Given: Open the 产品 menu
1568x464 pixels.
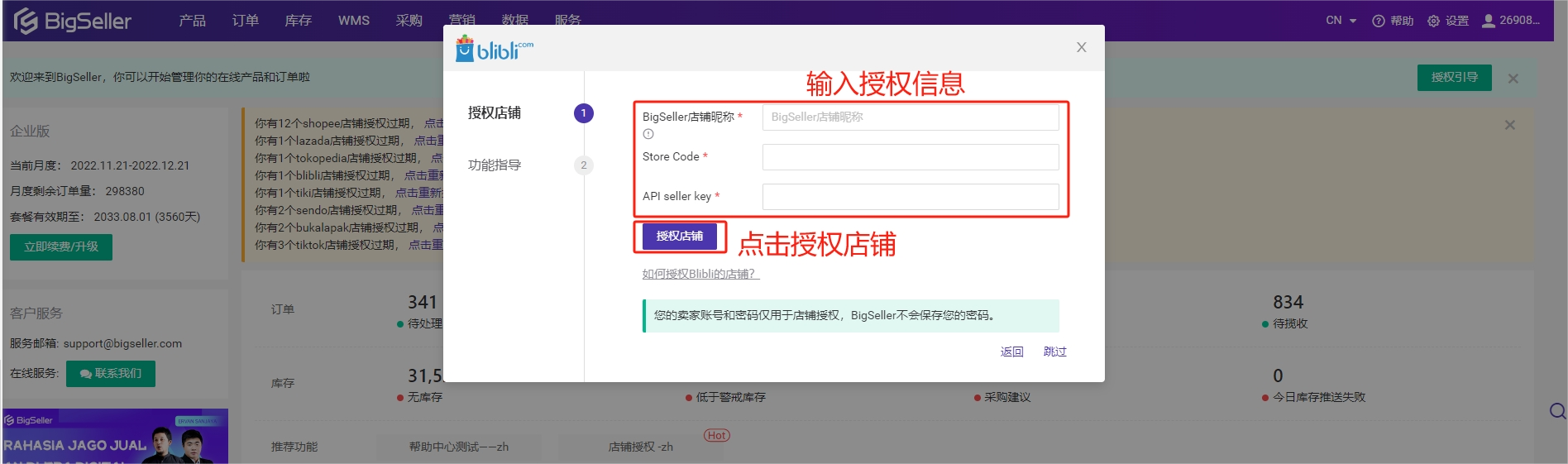Looking at the screenshot, I should click(x=192, y=21).
